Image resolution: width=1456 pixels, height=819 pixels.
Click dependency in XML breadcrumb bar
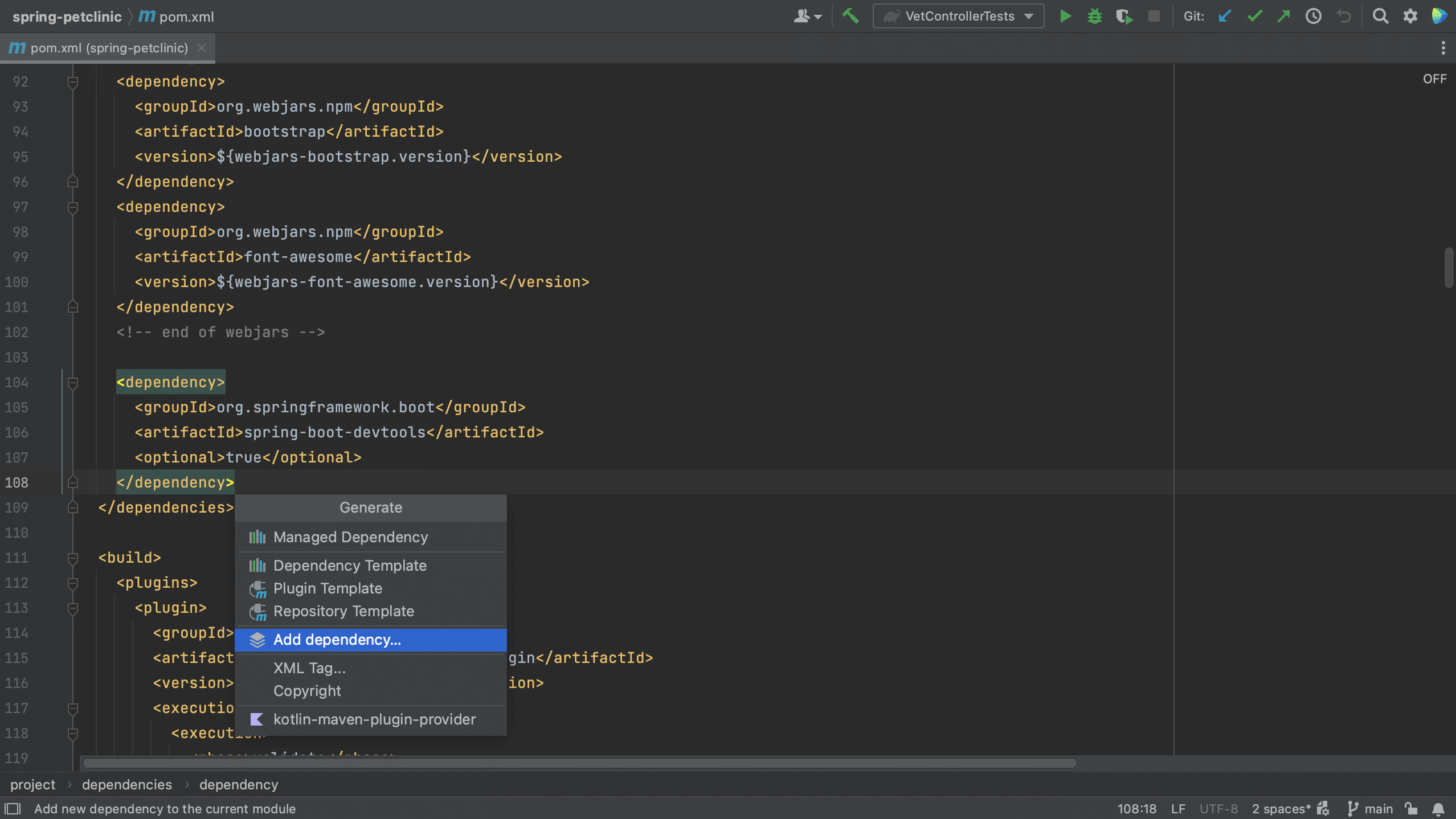point(239,784)
